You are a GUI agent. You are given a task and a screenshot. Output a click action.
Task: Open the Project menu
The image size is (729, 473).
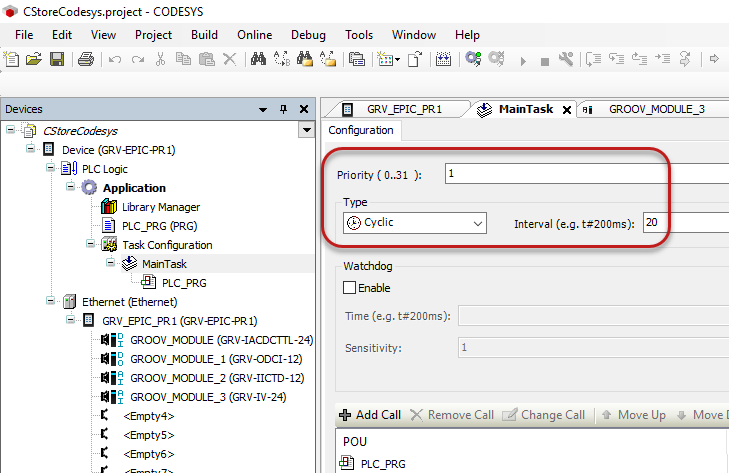coord(153,35)
